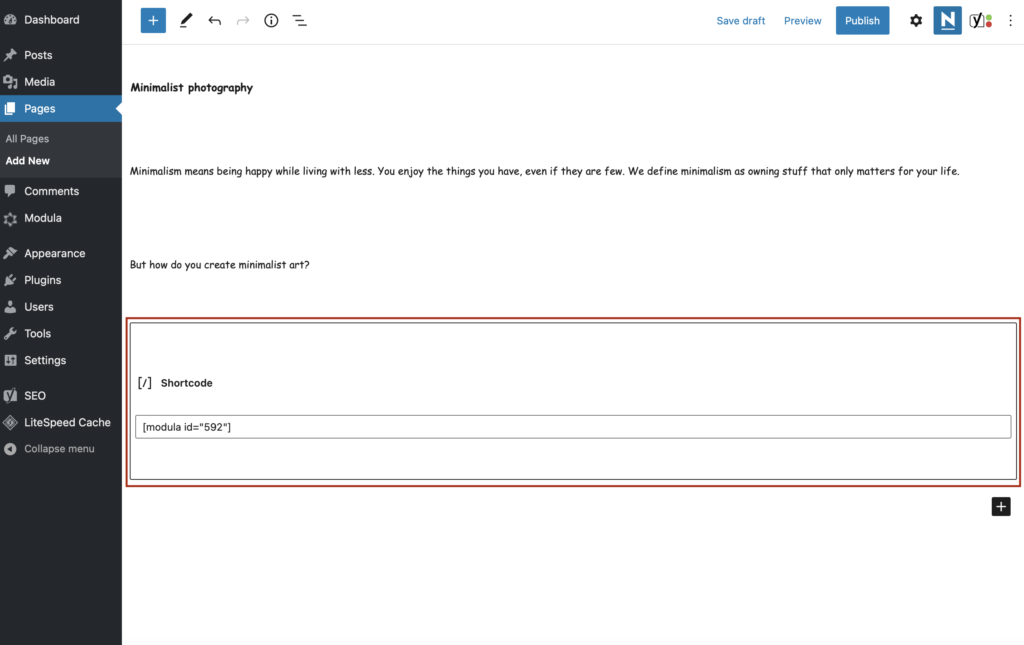Screen dimensions: 1024x645
Task: Click the Settings sliders icon
Action: [10, 360]
